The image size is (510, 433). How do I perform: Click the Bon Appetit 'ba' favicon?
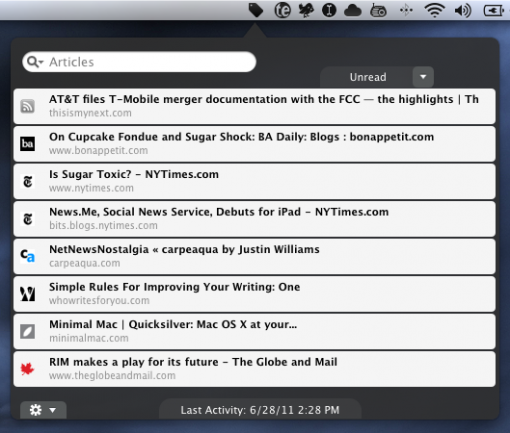(27, 144)
